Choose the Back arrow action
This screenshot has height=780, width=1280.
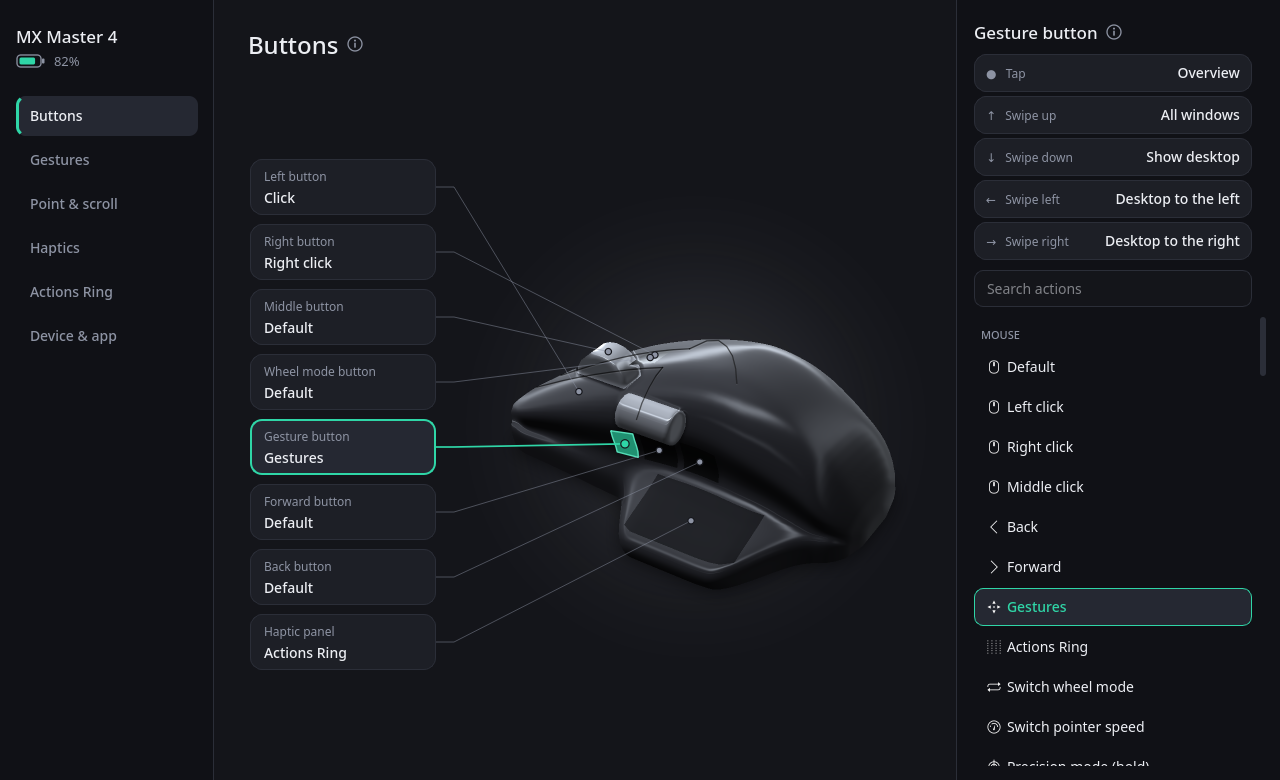(1113, 527)
